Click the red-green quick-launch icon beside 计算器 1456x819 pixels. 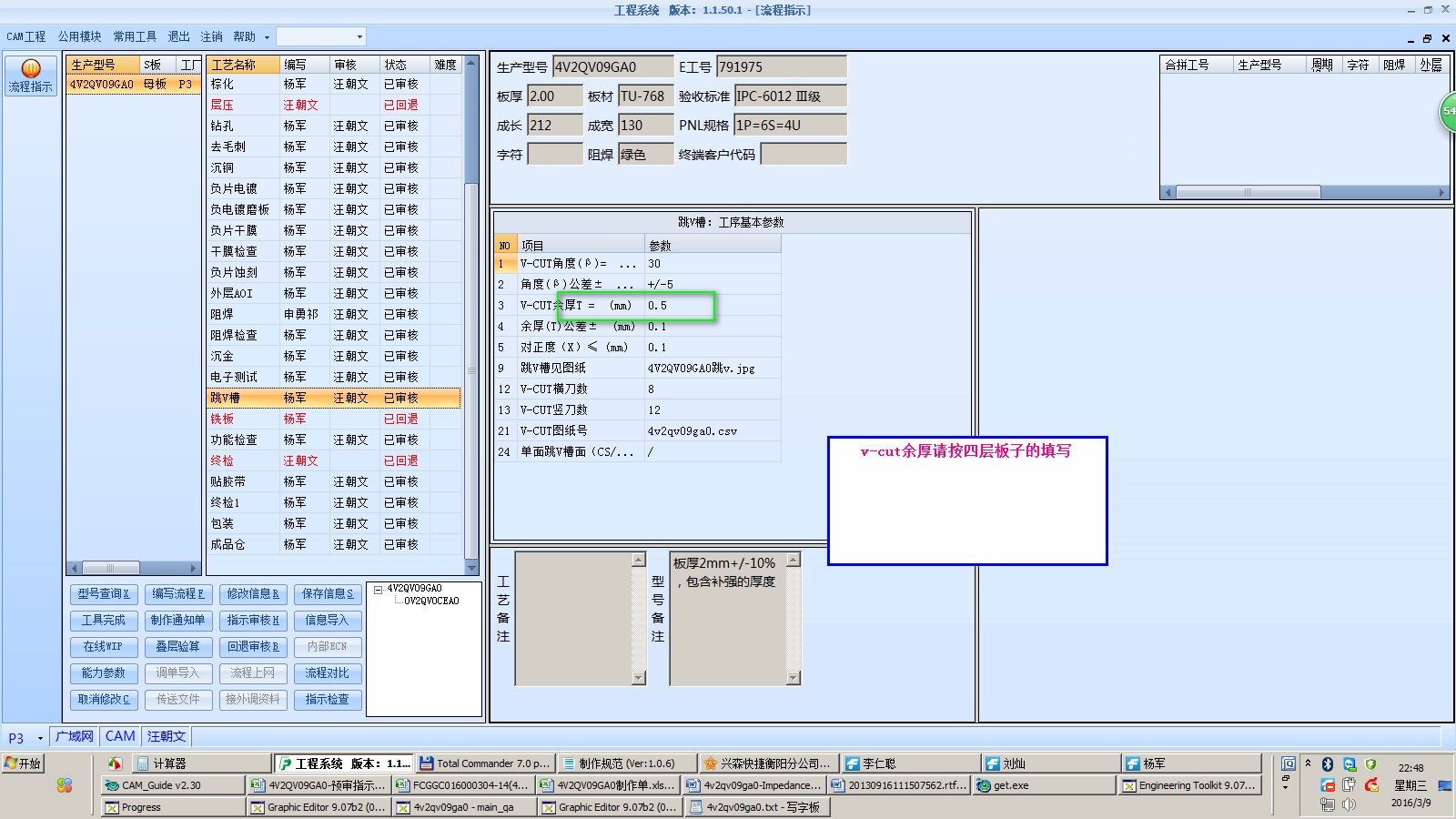click(115, 763)
